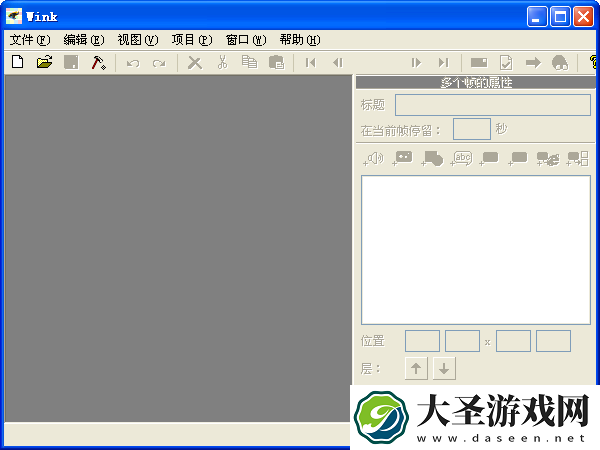
Task: Click the gray rectangle icon after last-frame button
Action: (479, 62)
